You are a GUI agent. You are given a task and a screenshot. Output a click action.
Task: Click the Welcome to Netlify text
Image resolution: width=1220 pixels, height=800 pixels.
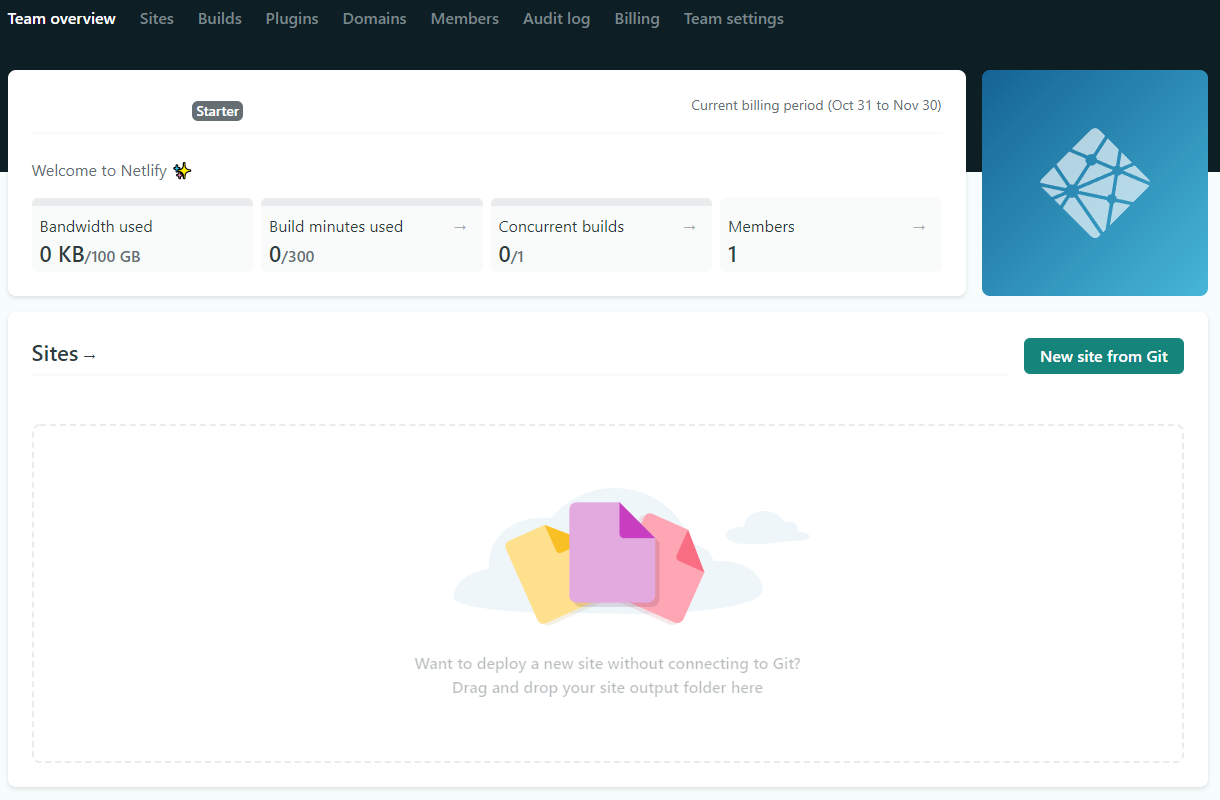click(99, 171)
